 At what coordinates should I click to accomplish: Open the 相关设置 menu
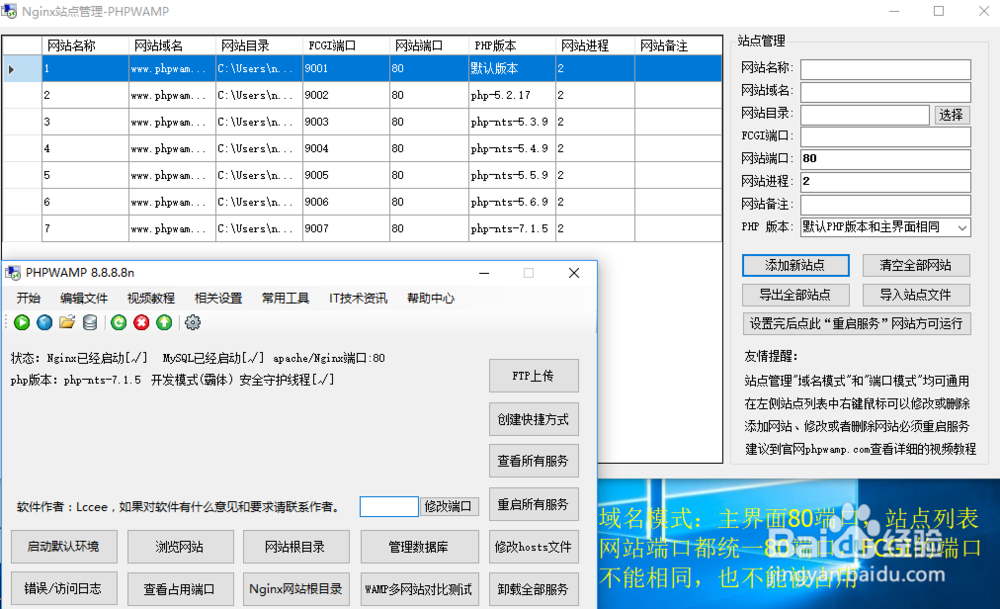coord(217,297)
